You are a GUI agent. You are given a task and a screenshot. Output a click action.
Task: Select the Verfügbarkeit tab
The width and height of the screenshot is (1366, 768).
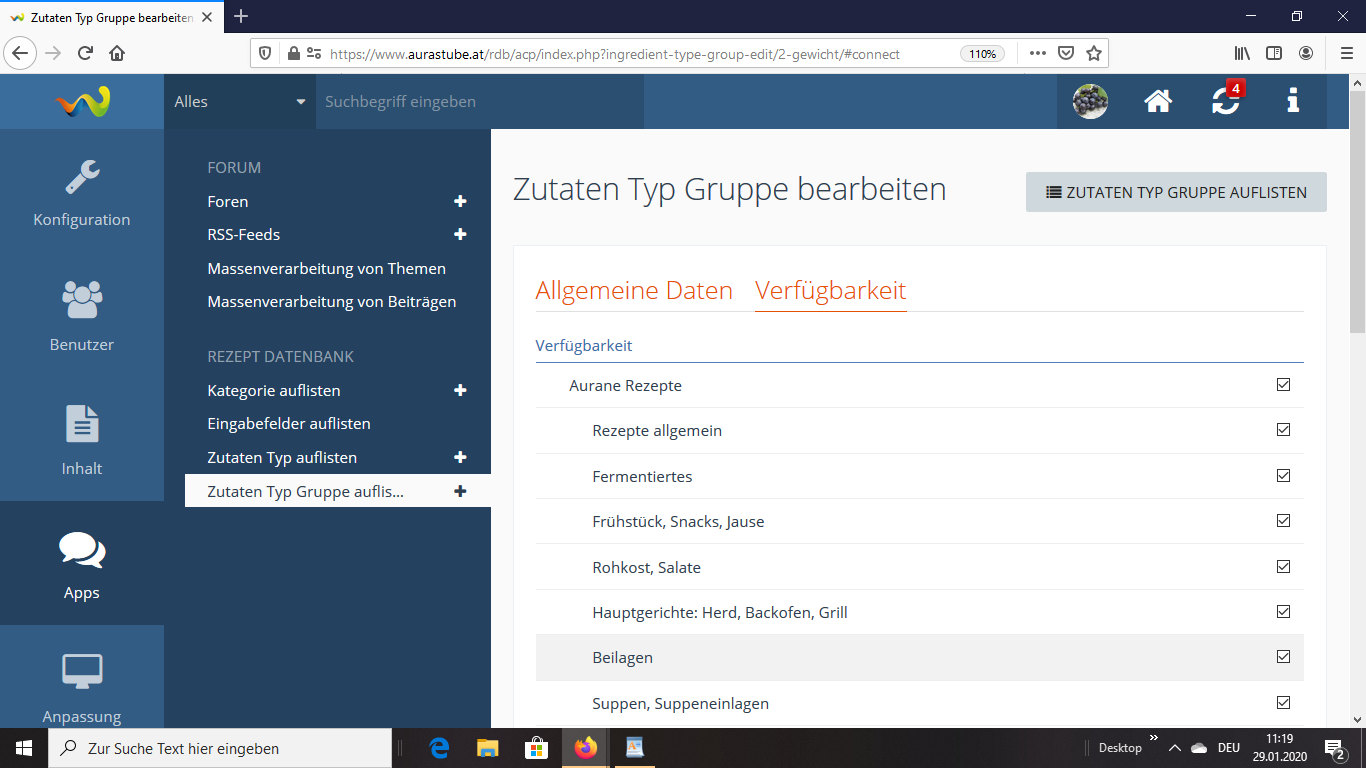830,291
